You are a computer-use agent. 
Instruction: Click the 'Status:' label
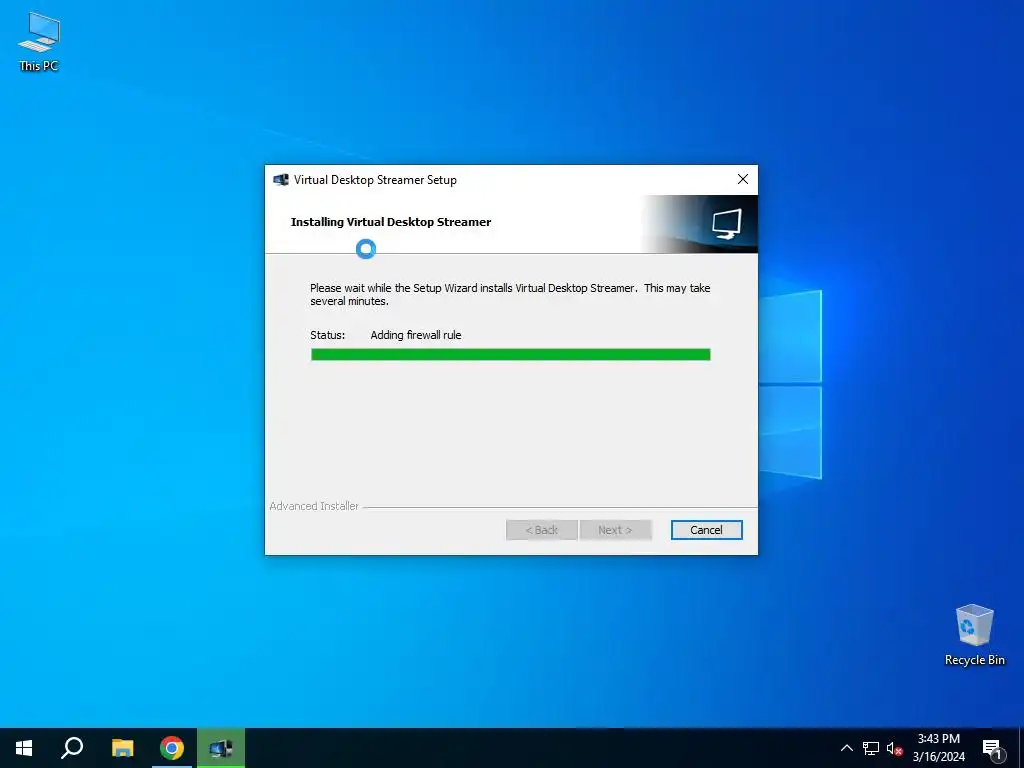pyautogui.click(x=327, y=335)
